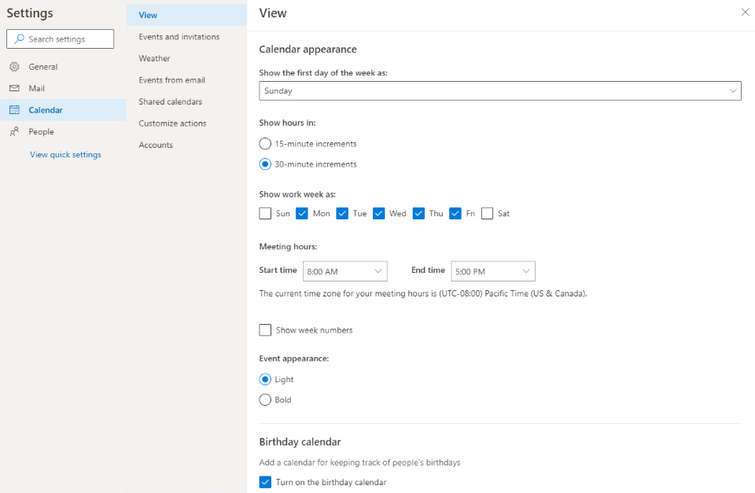Uncheck Wed in work week
Viewport: 755px width, 493px height.
(x=379, y=213)
